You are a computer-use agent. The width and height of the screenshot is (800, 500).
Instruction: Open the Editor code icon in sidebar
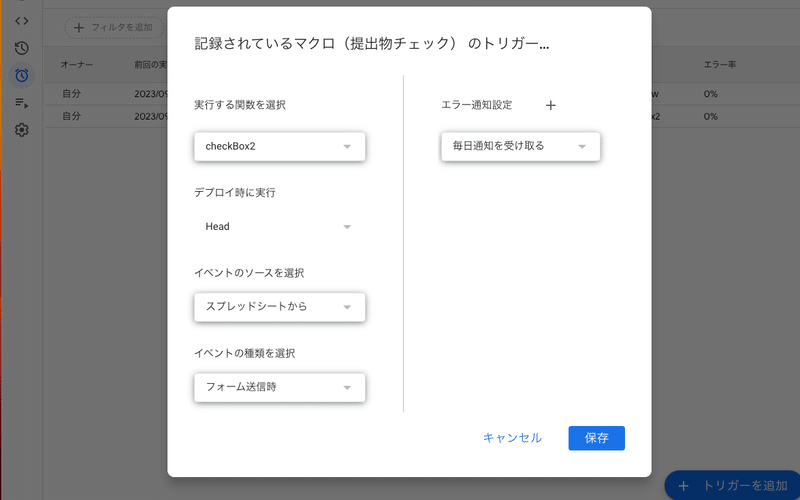(22, 21)
